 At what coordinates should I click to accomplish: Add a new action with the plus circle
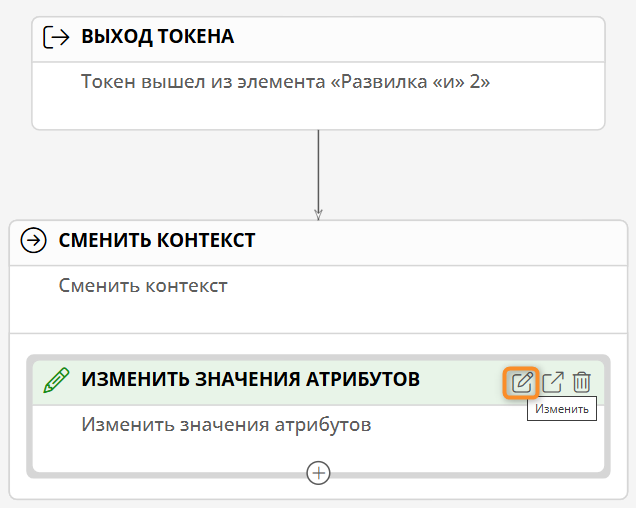(x=318, y=472)
